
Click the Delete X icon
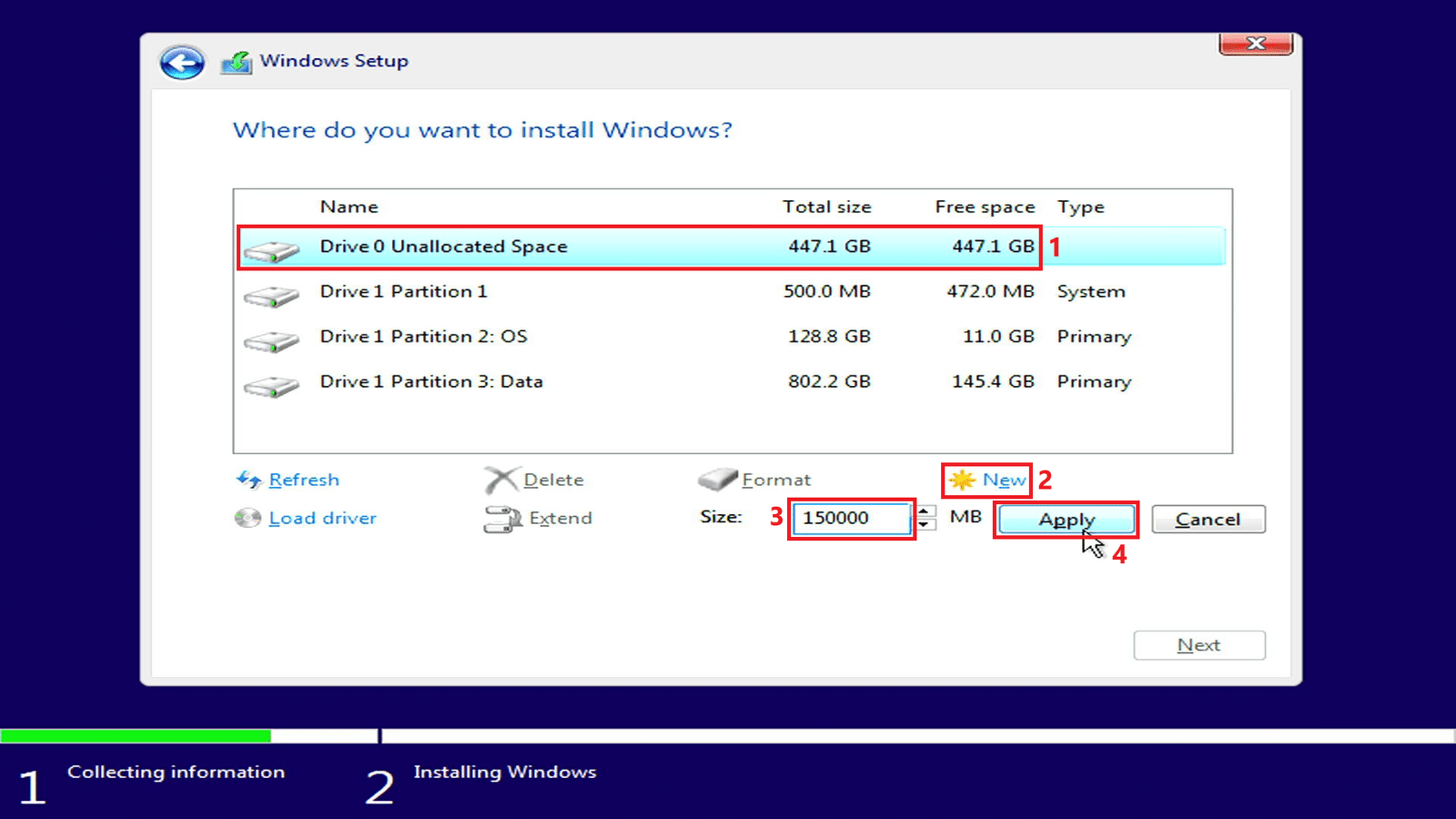click(x=500, y=480)
